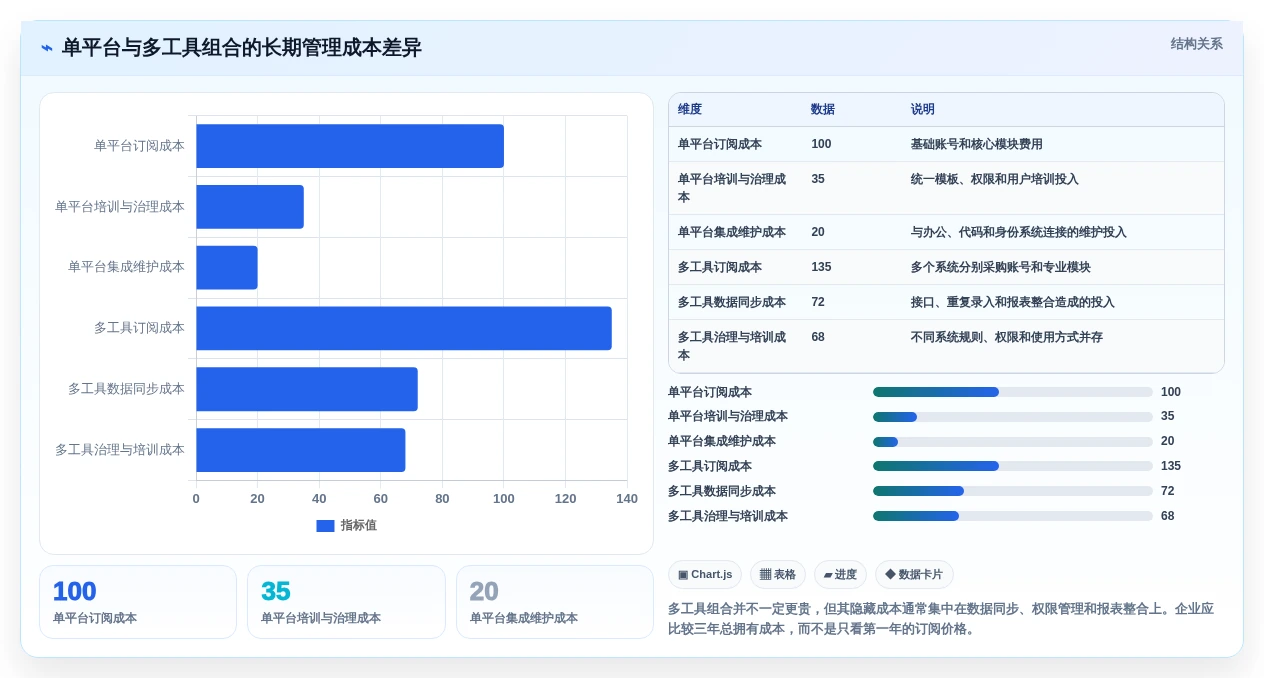
Task: Click the 单平台集成维护成本 progress bar
Action: (x=1013, y=442)
